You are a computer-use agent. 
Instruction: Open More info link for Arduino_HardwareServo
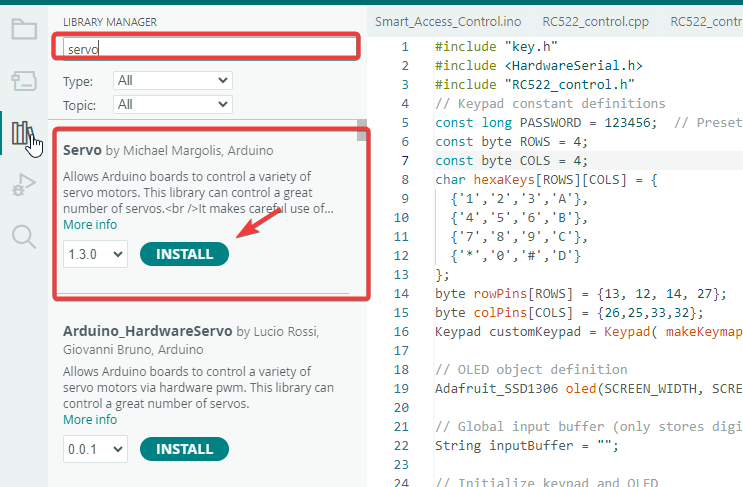90,420
